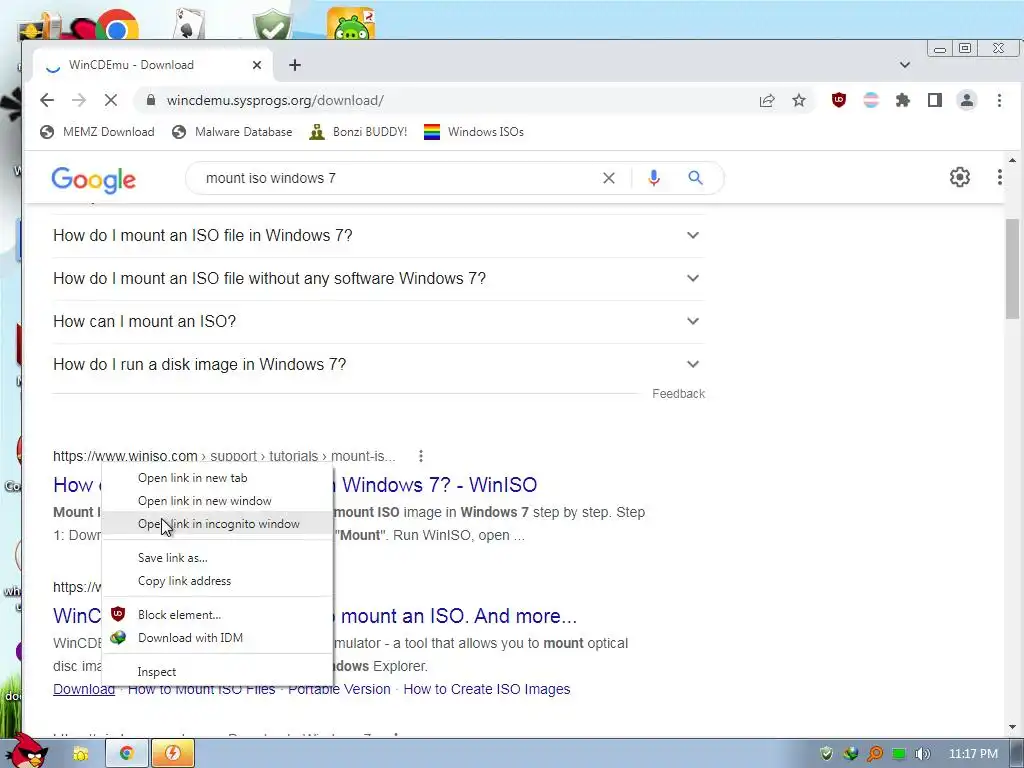This screenshot has width=1024, height=768.
Task: Click the 'Download' sitelink under WinCDEmu
Action: click(84, 689)
